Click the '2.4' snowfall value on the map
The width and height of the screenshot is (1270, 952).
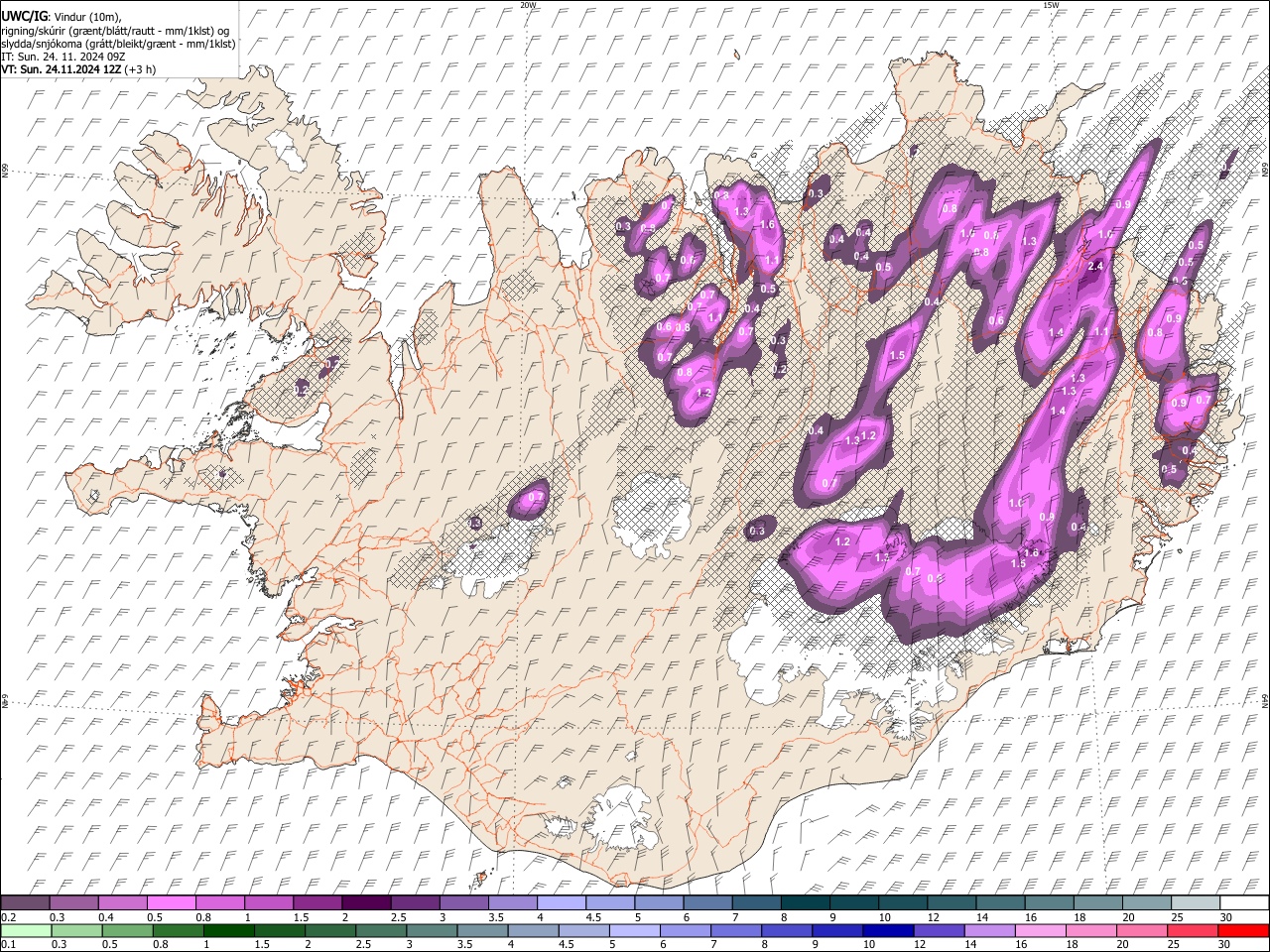coord(1095,267)
